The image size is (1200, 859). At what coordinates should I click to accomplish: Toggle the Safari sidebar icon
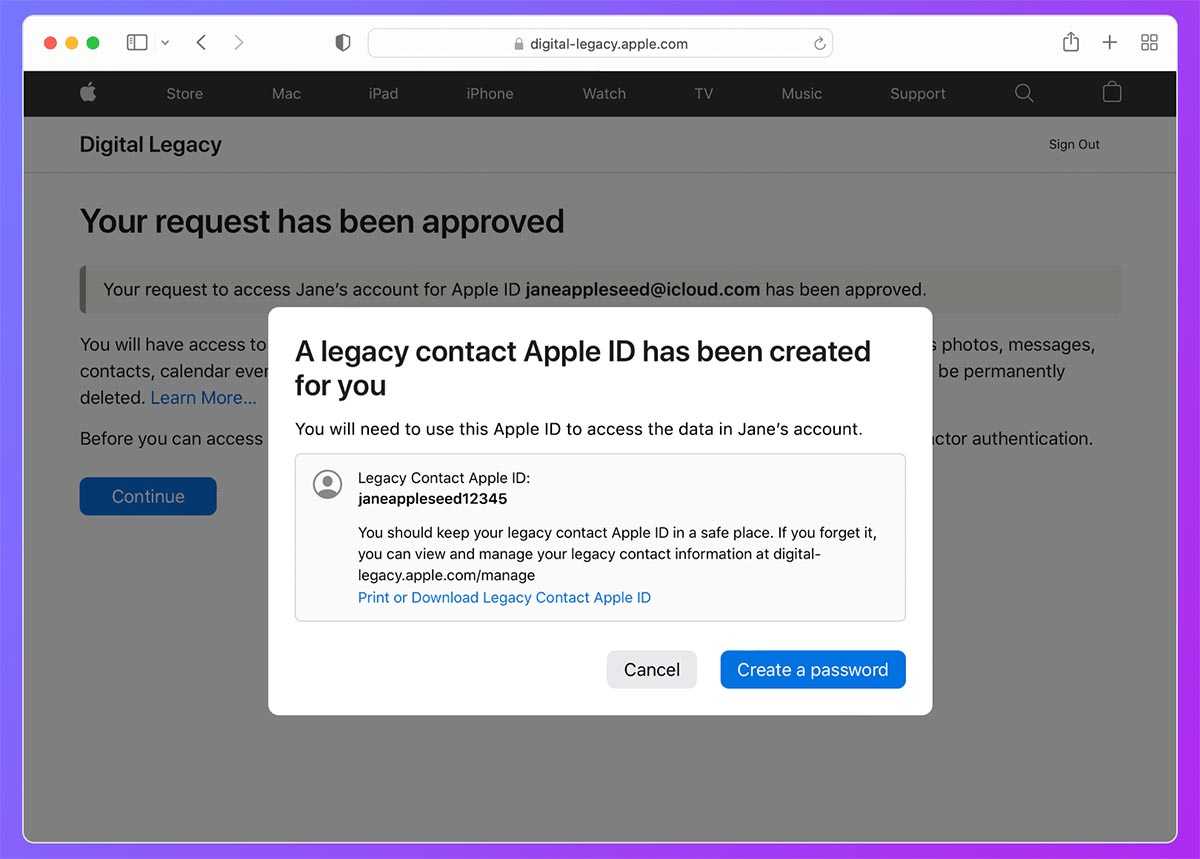coord(137,42)
